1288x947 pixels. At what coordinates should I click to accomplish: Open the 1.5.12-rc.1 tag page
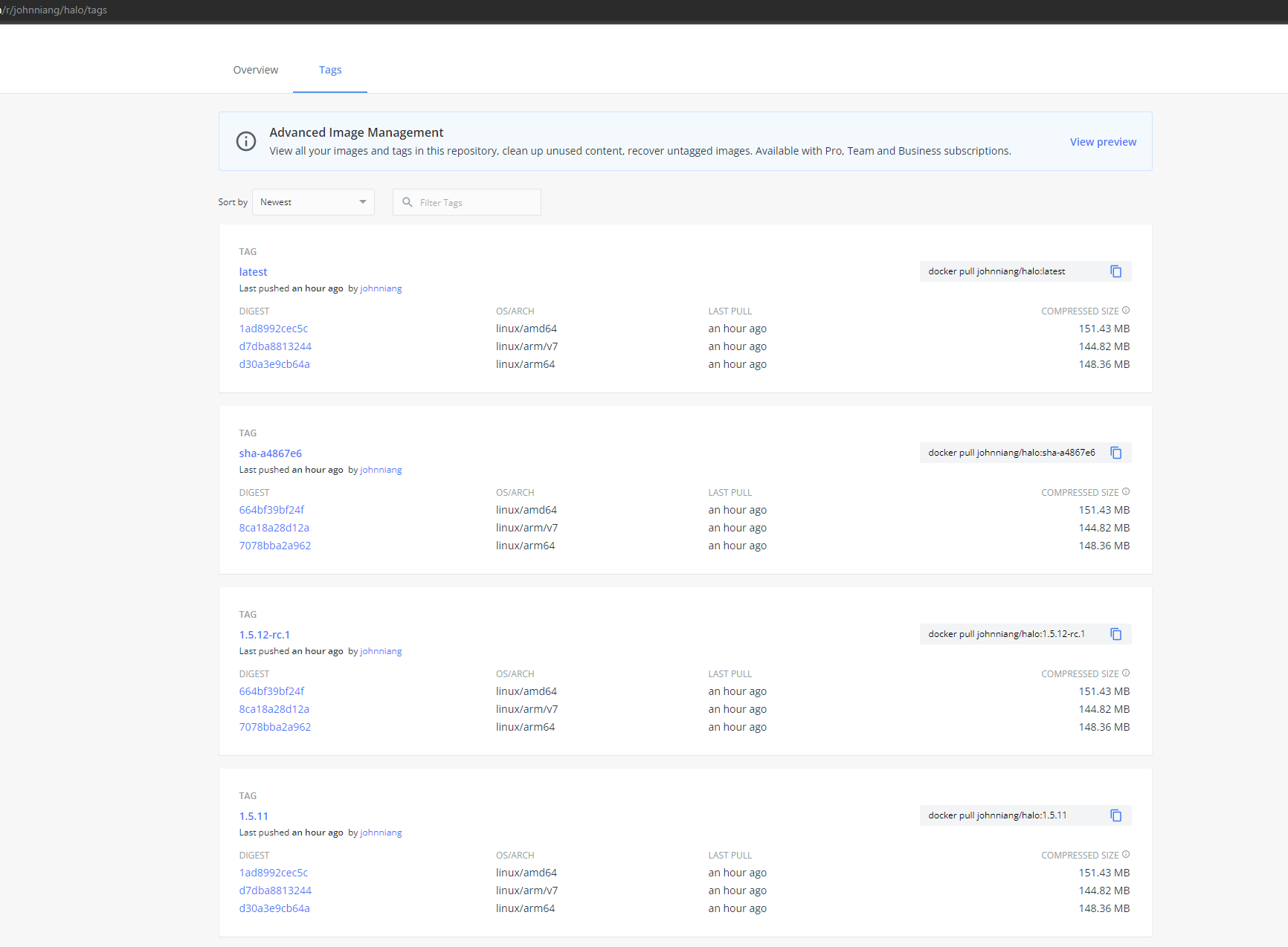265,634
